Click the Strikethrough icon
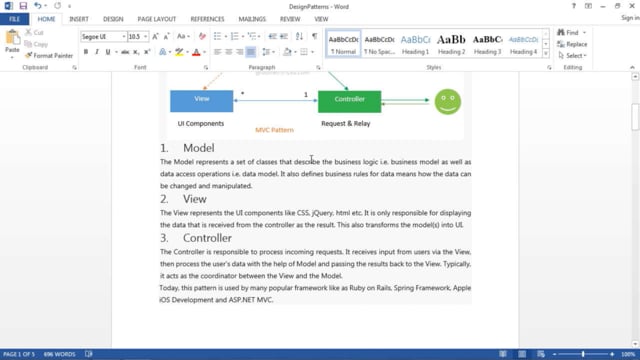The height and width of the screenshot is (360, 640). click(x=125, y=52)
